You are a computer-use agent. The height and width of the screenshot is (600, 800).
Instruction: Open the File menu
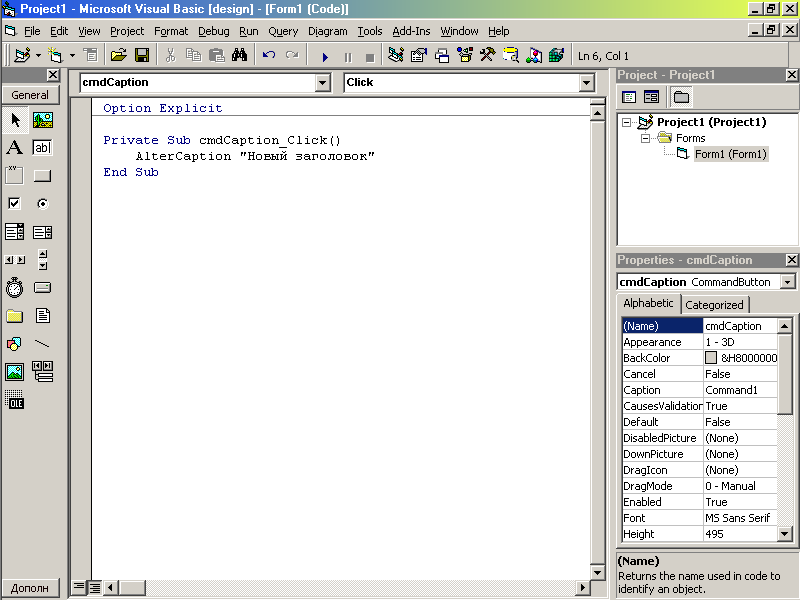[x=32, y=31]
